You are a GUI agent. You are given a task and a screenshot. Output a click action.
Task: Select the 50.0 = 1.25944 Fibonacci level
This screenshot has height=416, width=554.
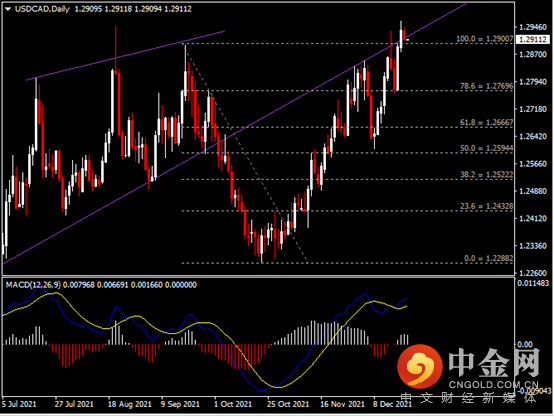[x=487, y=148]
